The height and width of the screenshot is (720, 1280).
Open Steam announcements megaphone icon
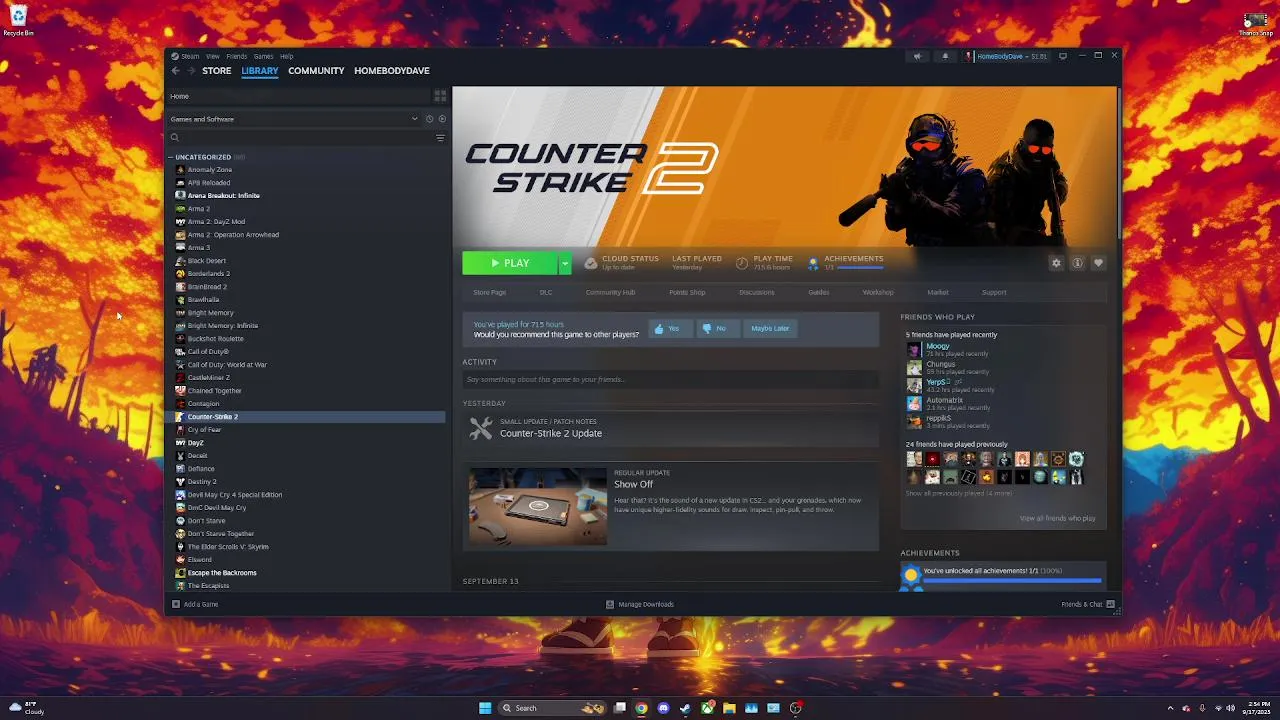(917, 56)
